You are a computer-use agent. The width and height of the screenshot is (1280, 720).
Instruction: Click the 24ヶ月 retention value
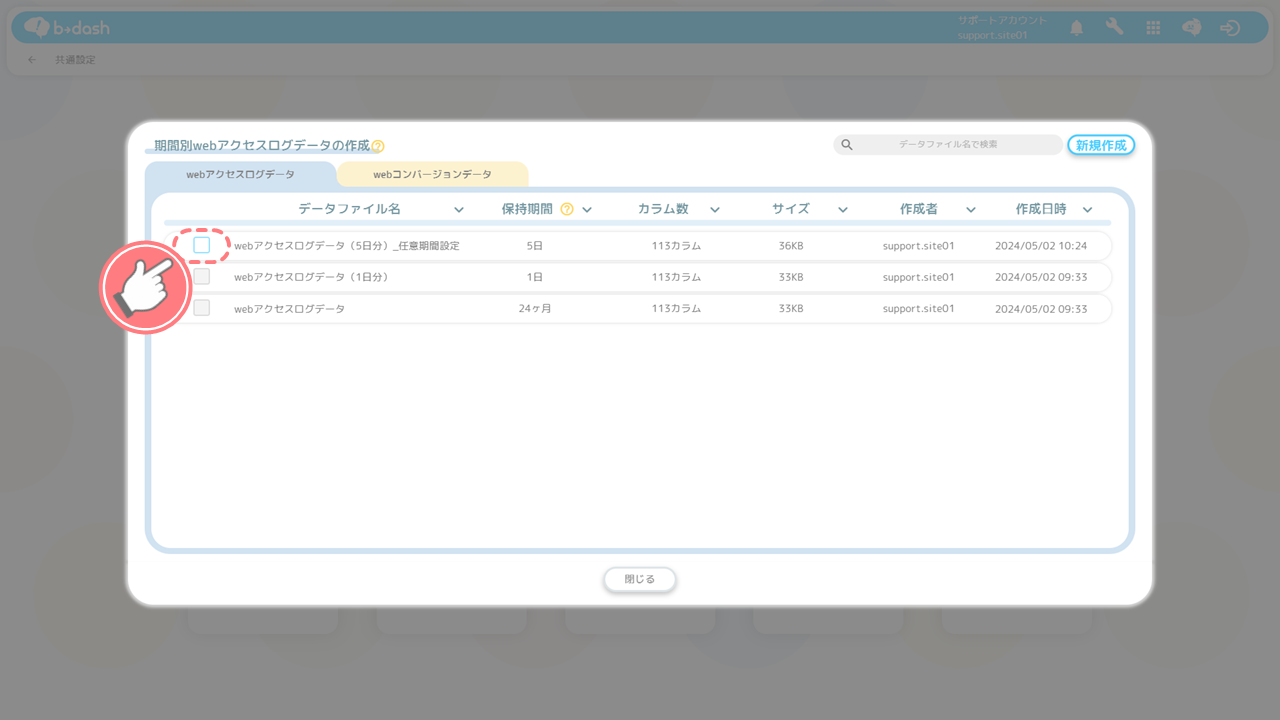point(535,309)
